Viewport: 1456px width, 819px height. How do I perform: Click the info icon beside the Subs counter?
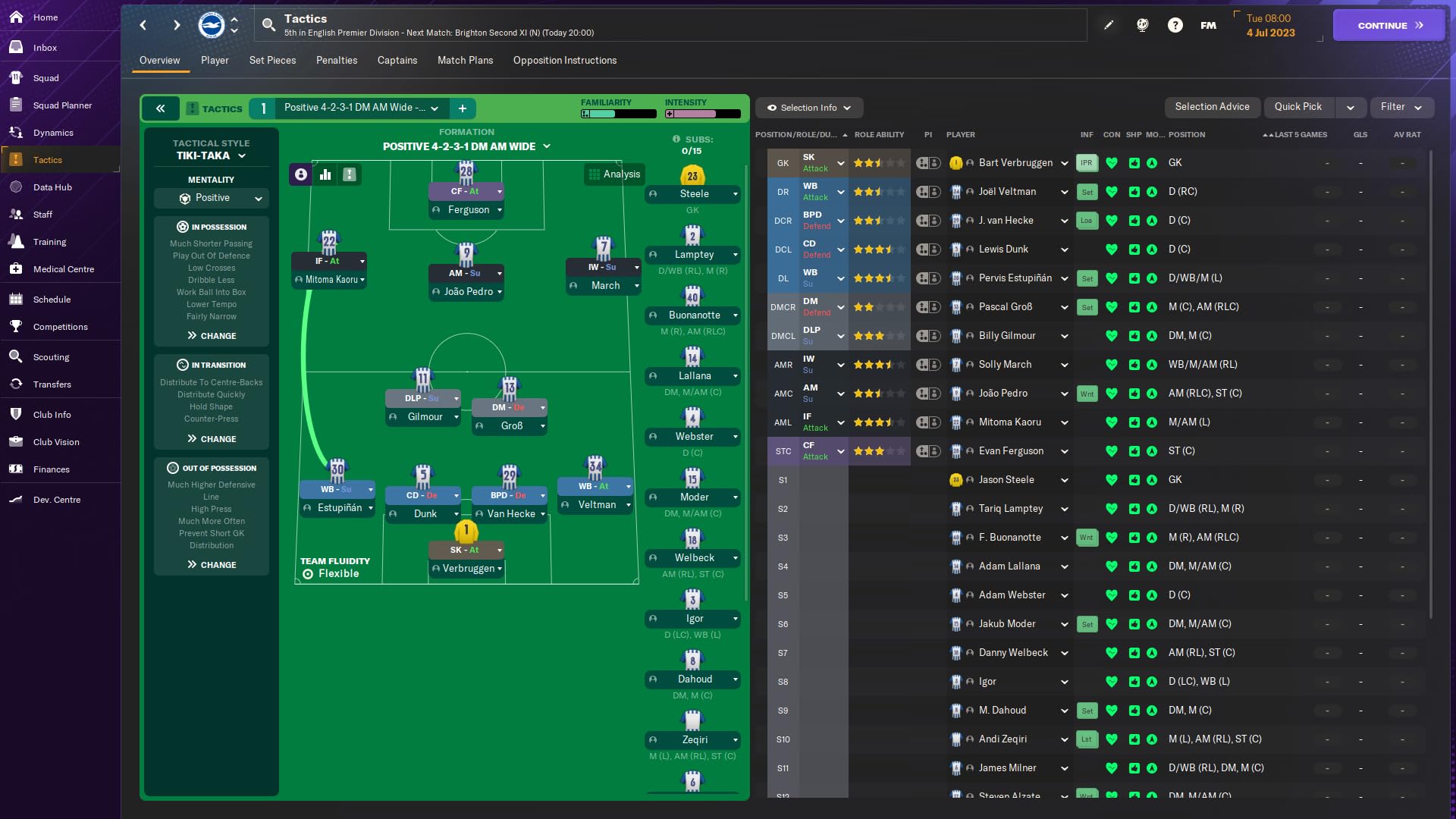pos(676,139)
